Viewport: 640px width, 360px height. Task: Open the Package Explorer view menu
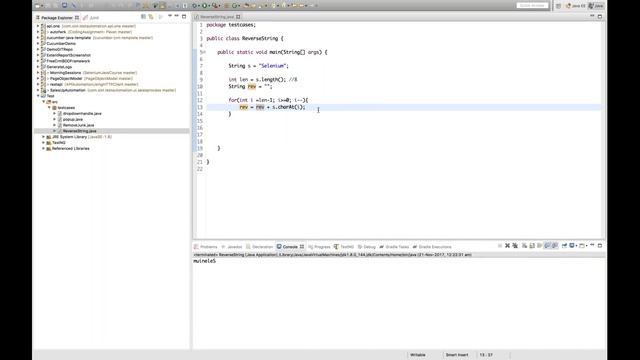pos(170,16)
